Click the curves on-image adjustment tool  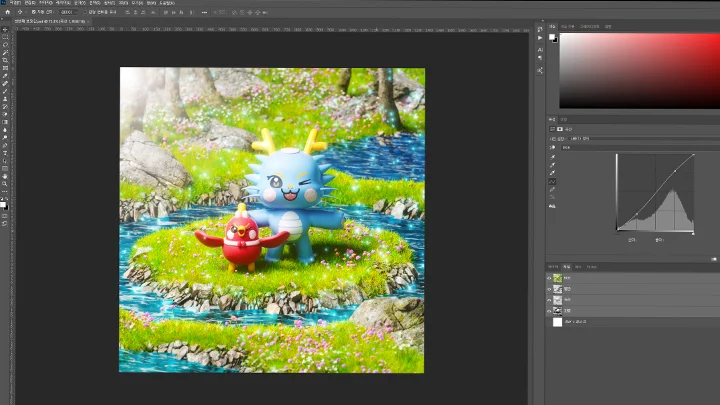(552, 147)
